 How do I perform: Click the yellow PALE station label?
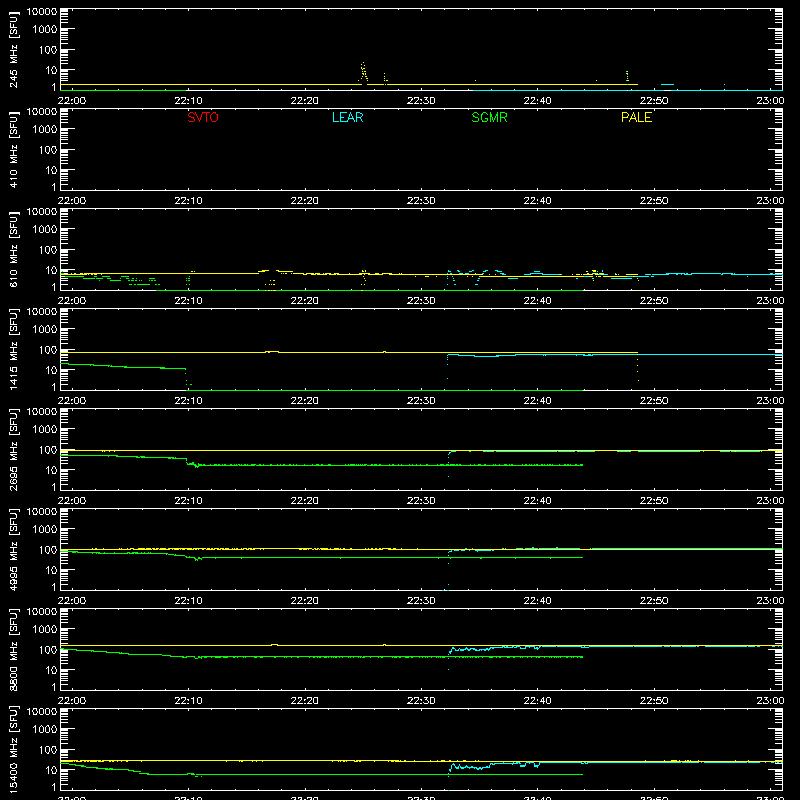(x=636, y=117)
